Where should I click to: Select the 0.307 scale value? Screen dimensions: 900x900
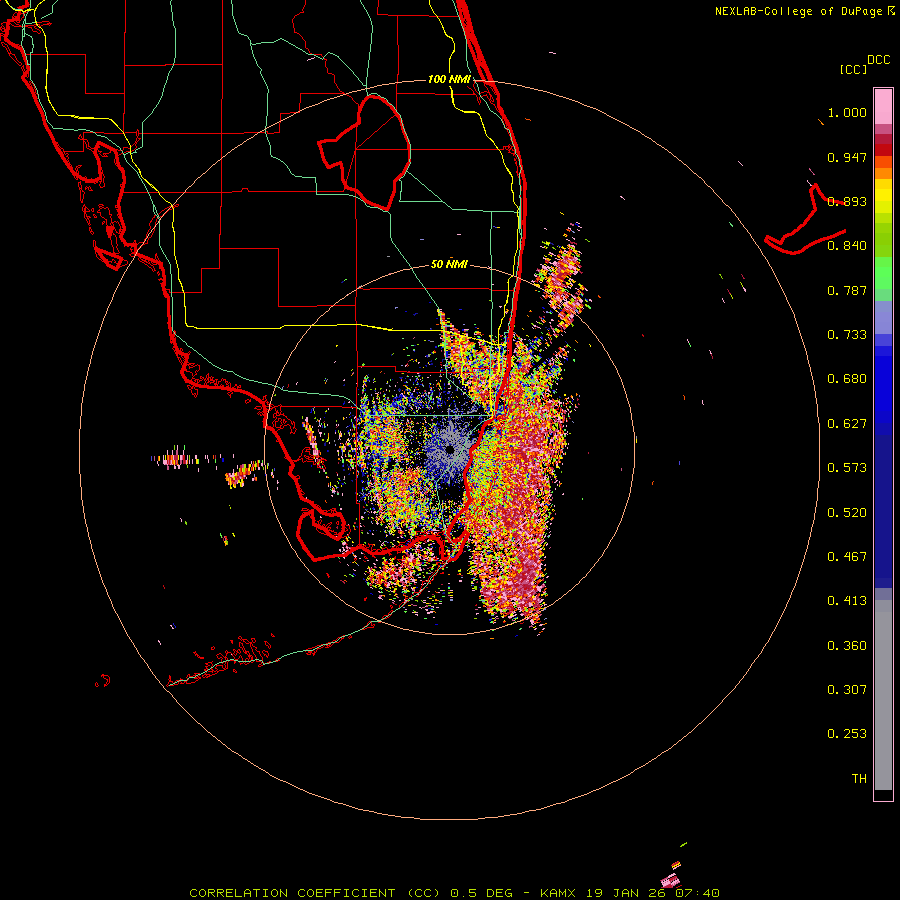pos(847,690)
